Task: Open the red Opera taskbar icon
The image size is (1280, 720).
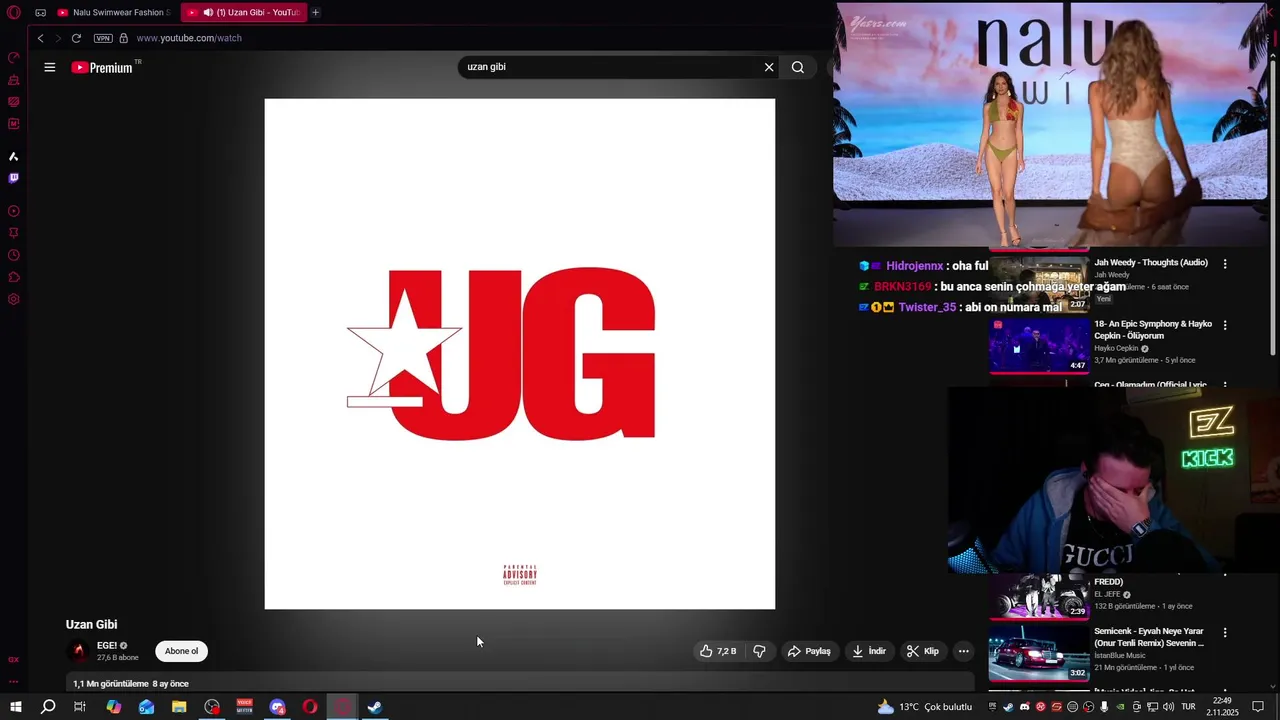Action: pos(310,707)
